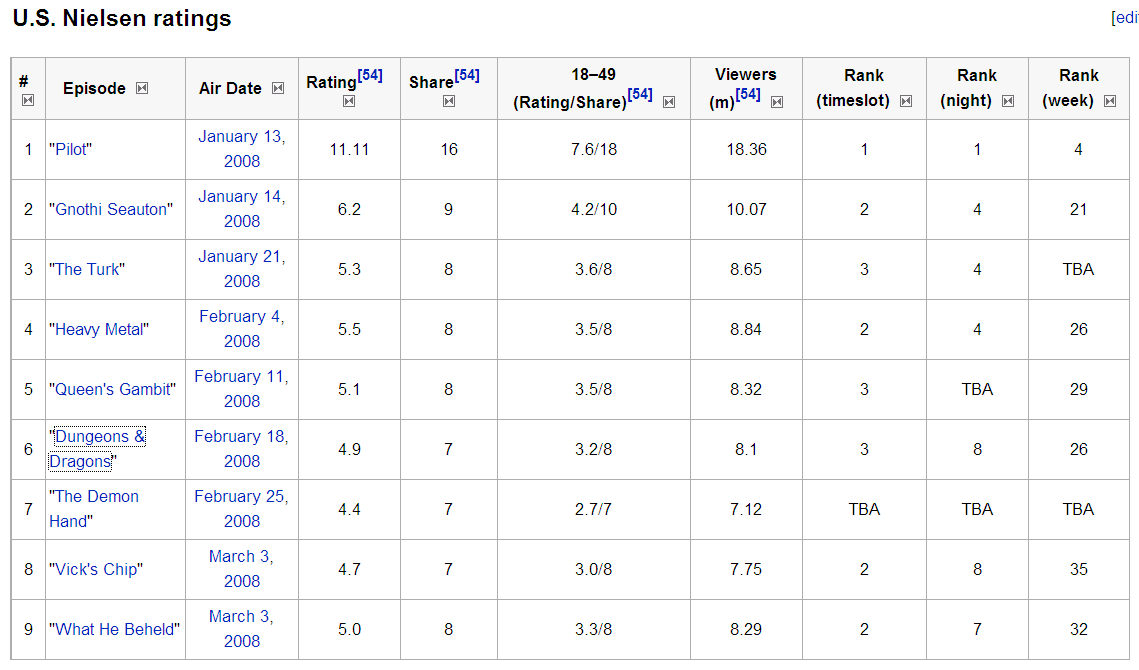Select the 8.65 viewers cell
Screen dimensions: 1139x670
click(x=747, y=270)
